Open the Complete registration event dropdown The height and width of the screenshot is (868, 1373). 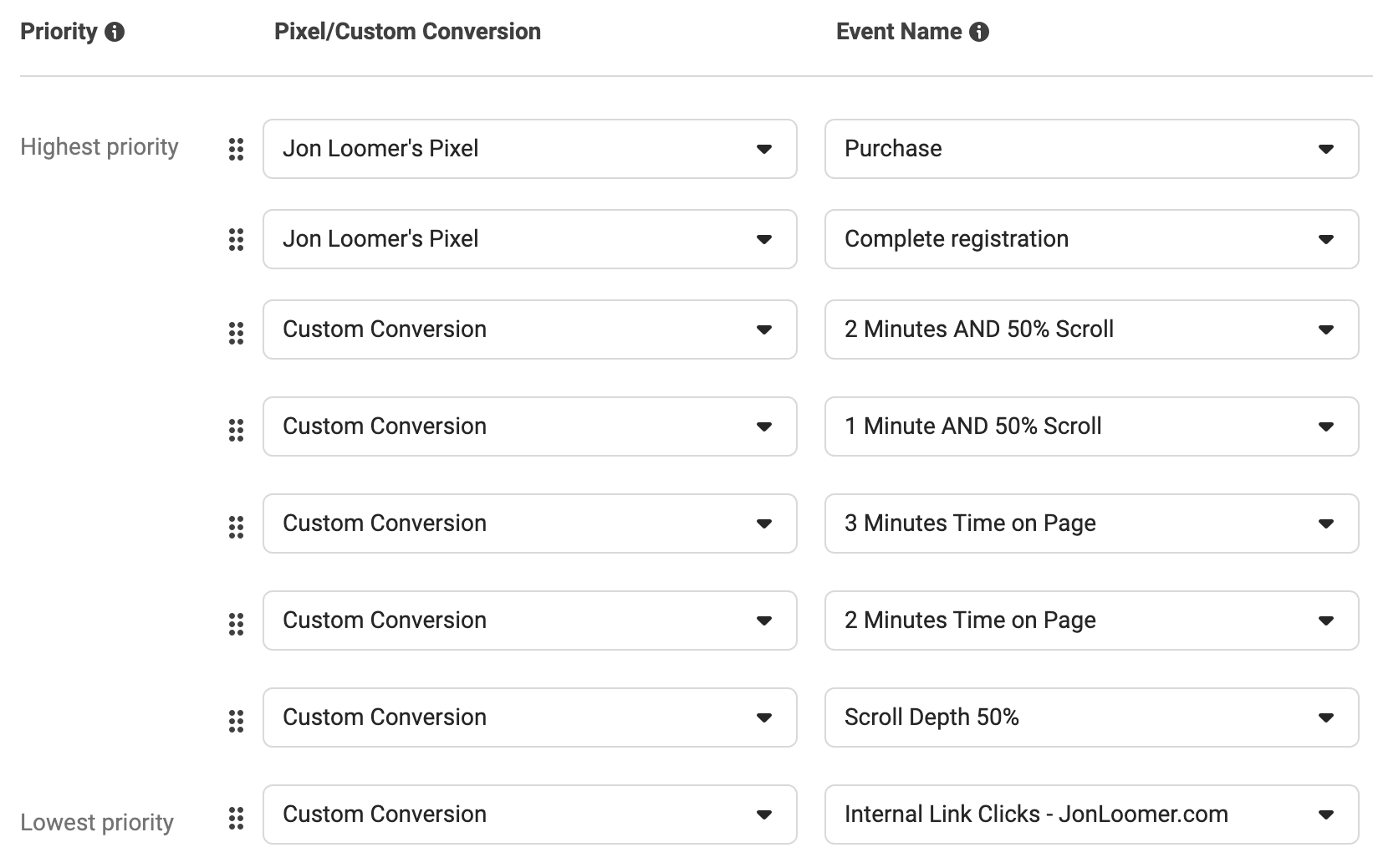coord(1091,239)
